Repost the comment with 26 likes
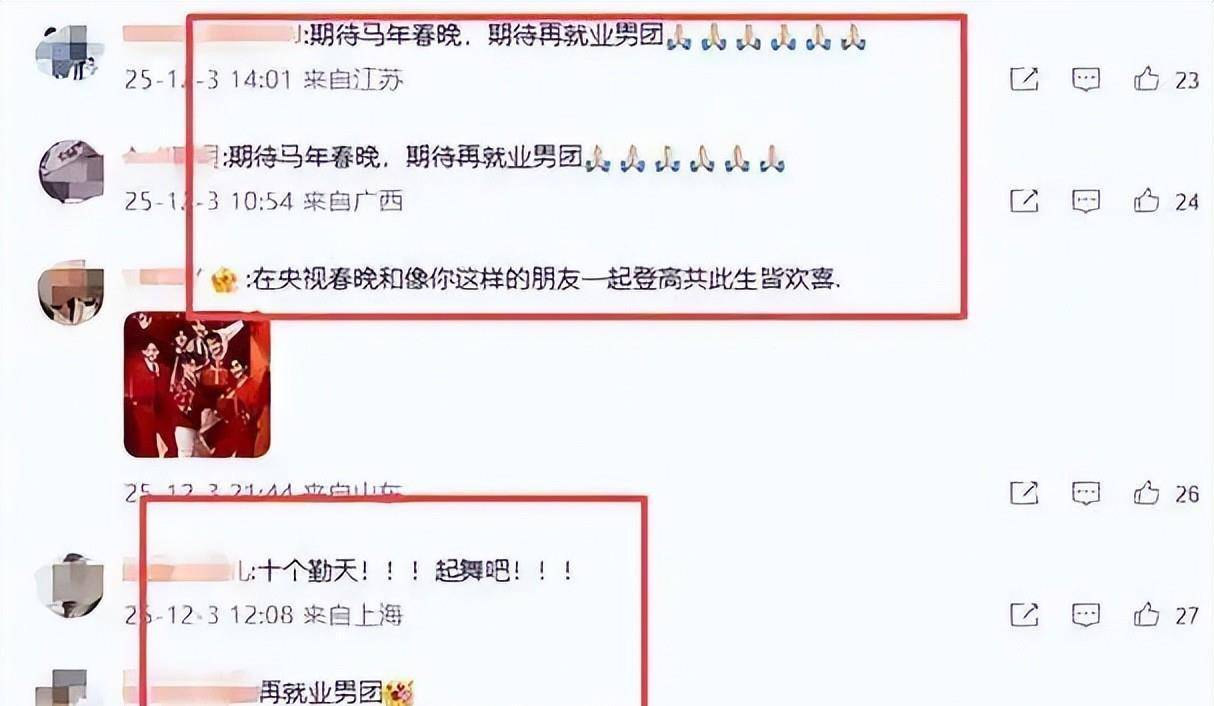This screenshot has width=1214, height=706. (1024, 493)
